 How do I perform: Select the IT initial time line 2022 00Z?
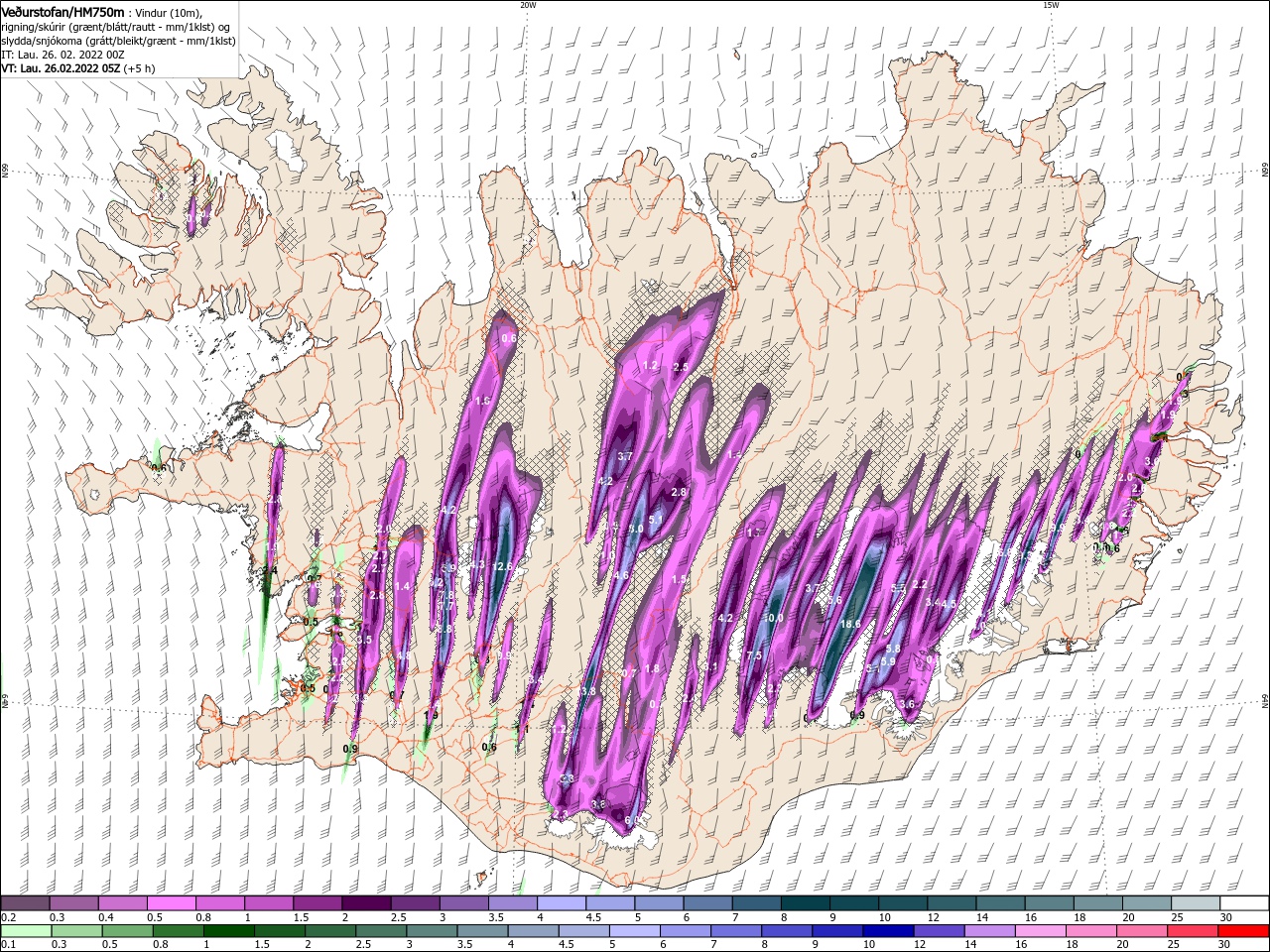click(62, 55)
